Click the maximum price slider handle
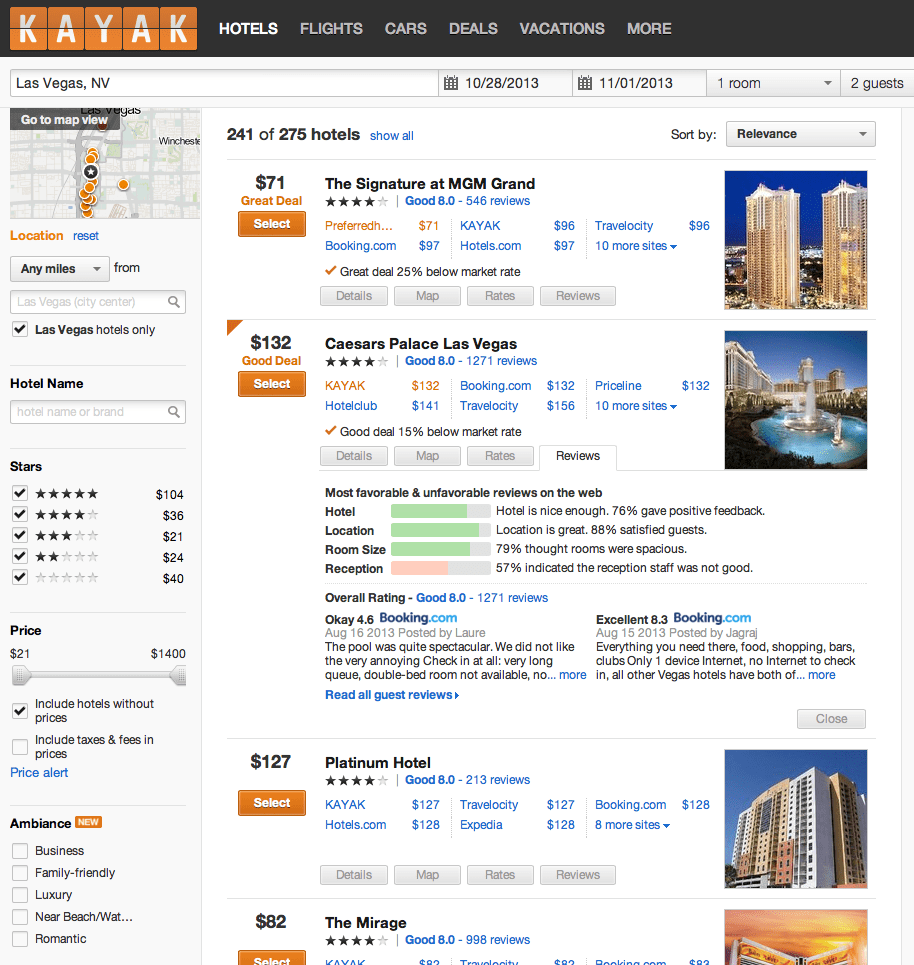Viewport: 914px width, 965px height. [178, 676]
